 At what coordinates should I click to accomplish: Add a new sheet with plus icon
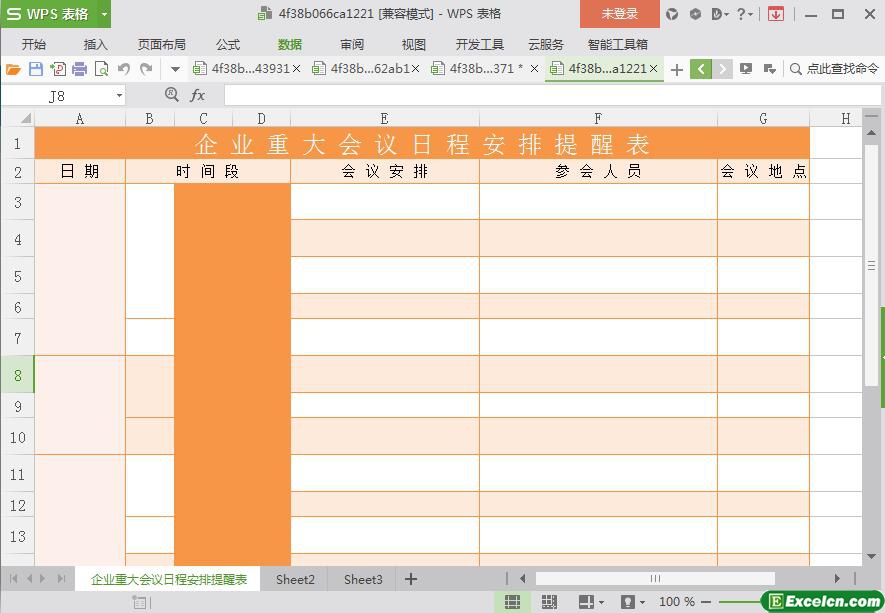(410, 579)
